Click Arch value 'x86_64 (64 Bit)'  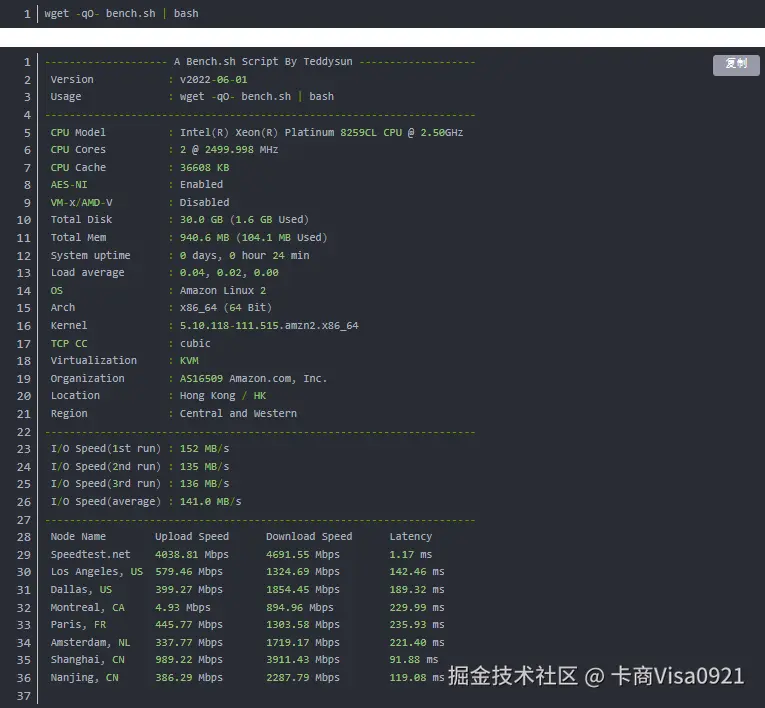[x=226, y=308]
